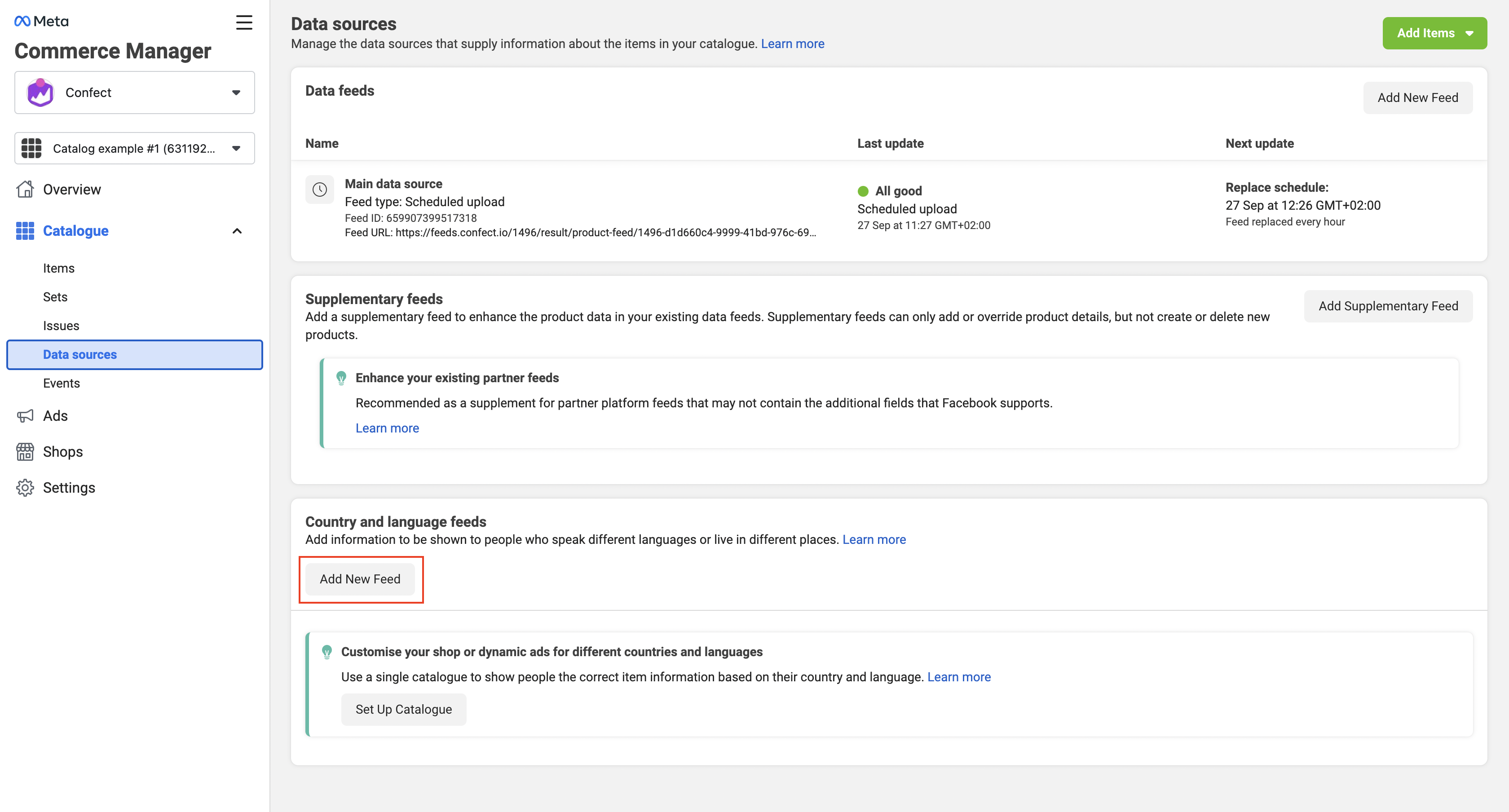Click 27 Sep at 12:26 GMT+02:00 schedule
1509x812 pixels.
(x=1303, y=205)
